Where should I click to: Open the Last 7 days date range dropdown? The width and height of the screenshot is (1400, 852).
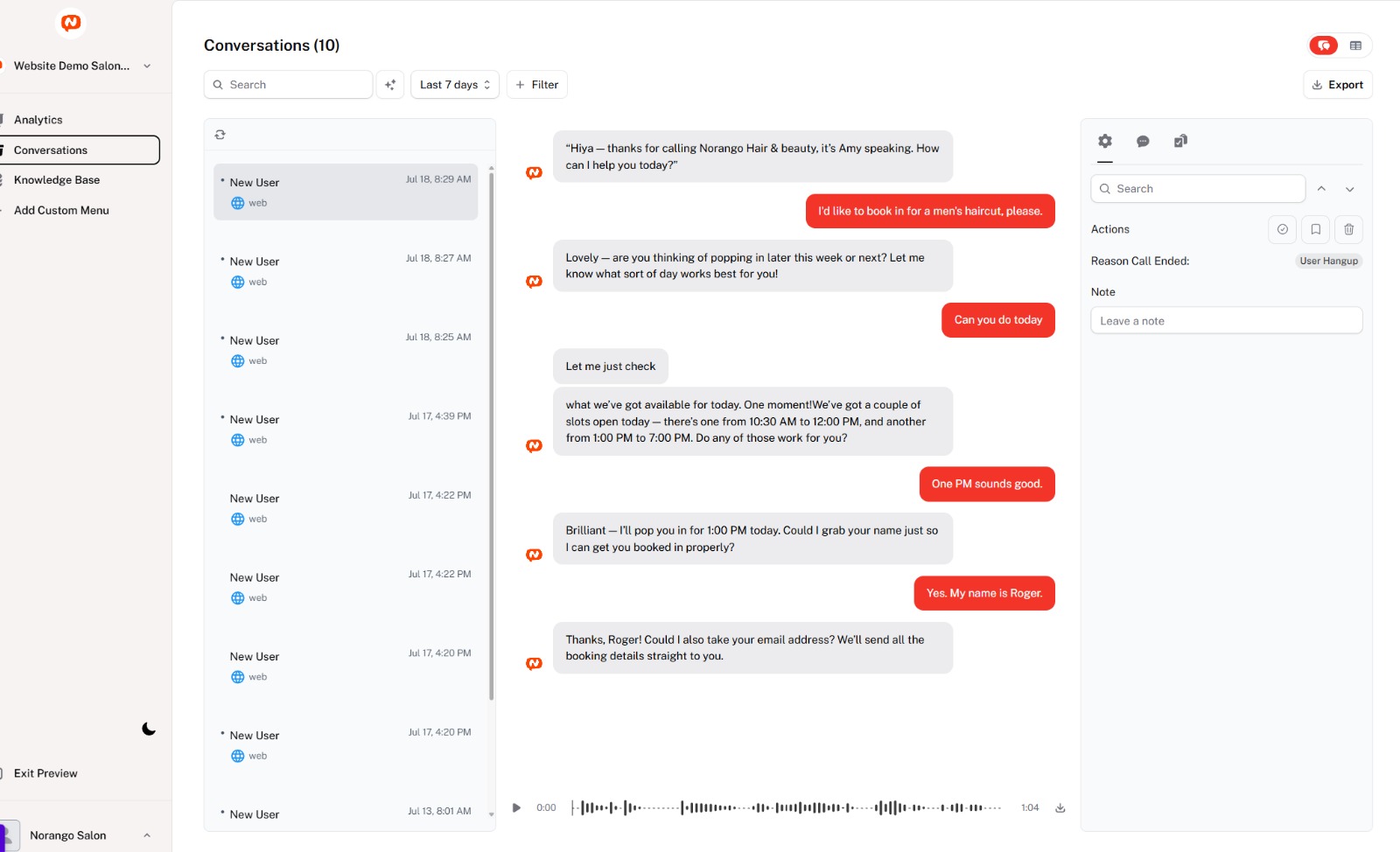[454, 84]
